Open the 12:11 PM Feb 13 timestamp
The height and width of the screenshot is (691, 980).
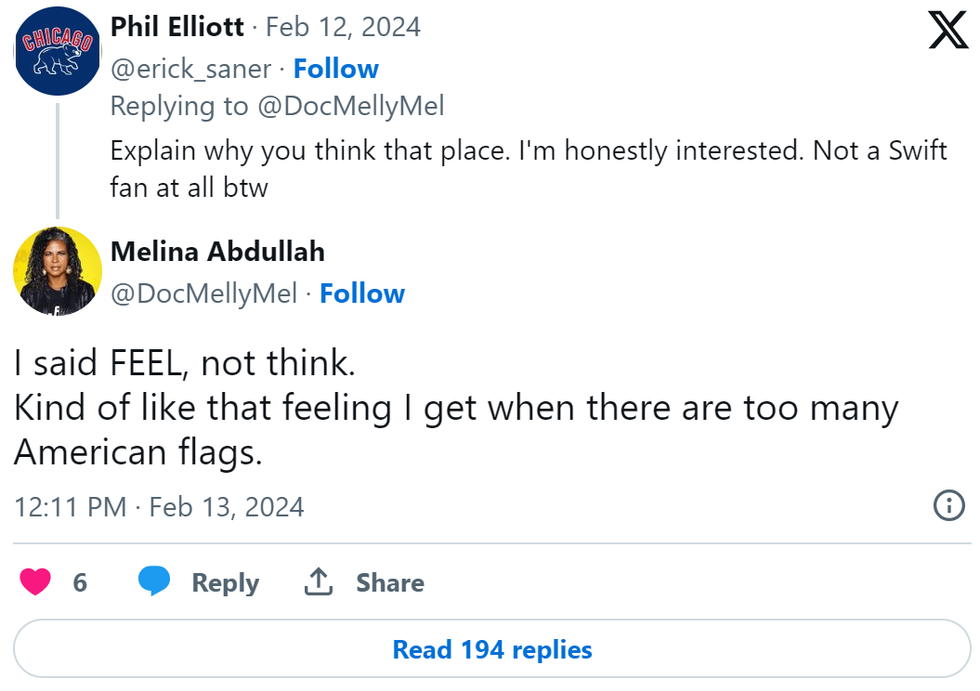(159, 507)
